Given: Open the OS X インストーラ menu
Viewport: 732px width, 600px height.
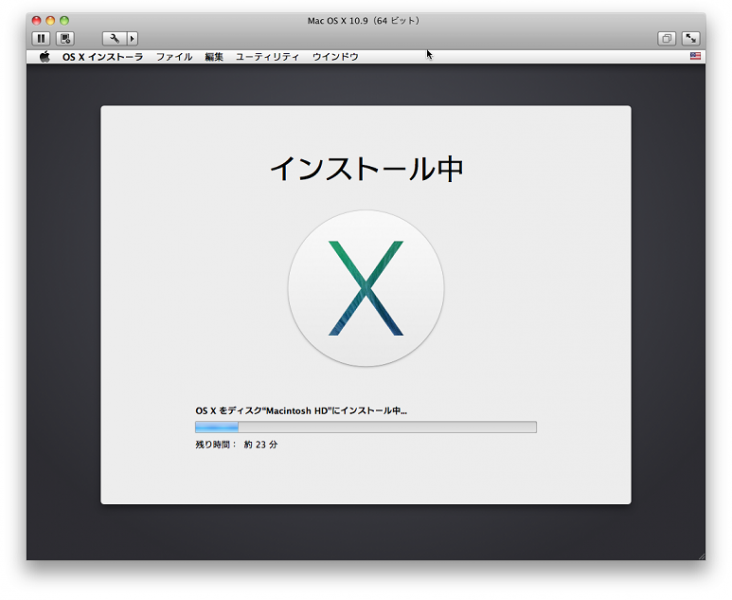Looking at the screenshot, I should pos(102,57).
